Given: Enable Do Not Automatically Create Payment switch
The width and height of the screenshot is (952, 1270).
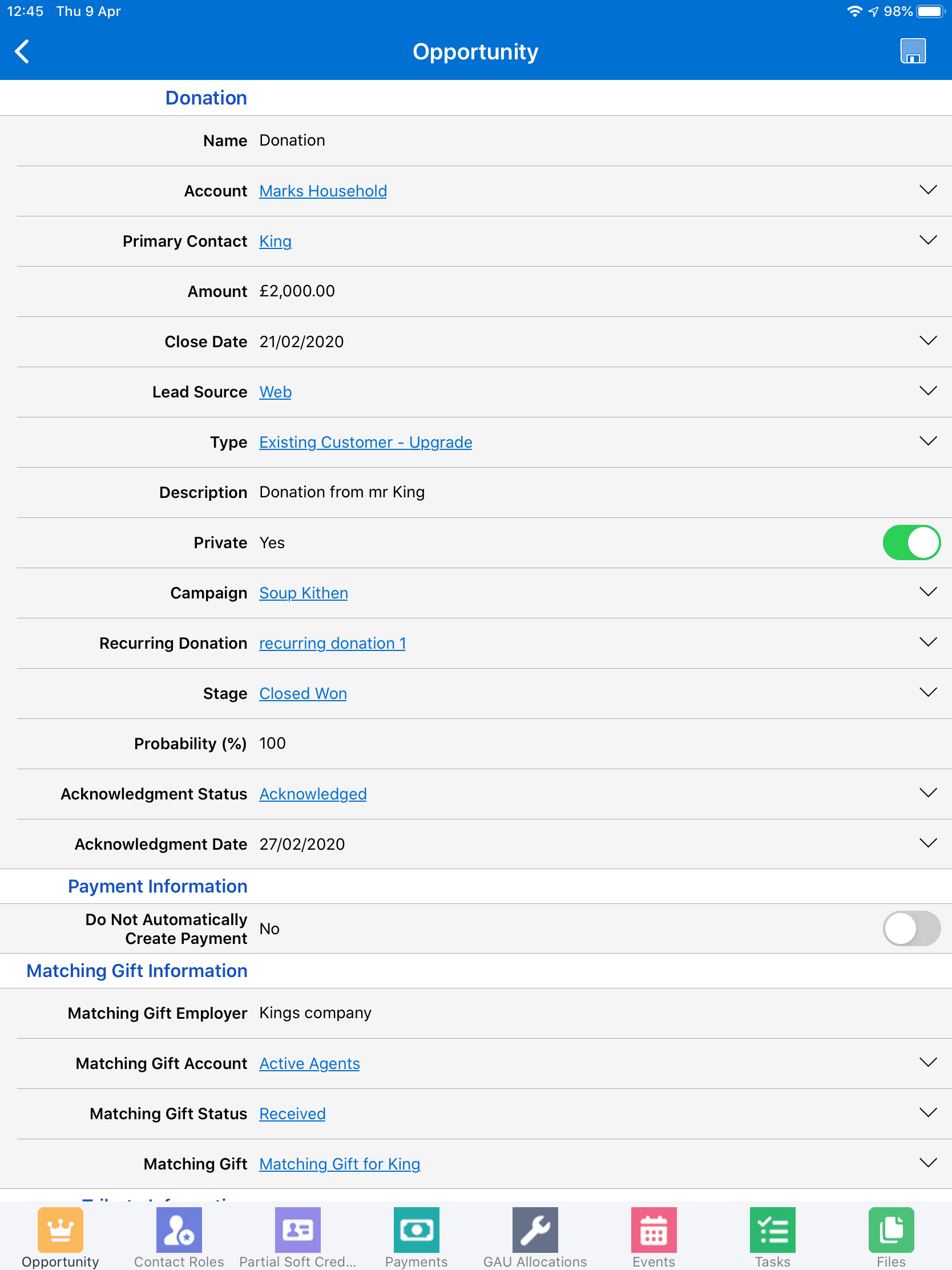Looking at the screenshot, I should (x=911, y=929).
